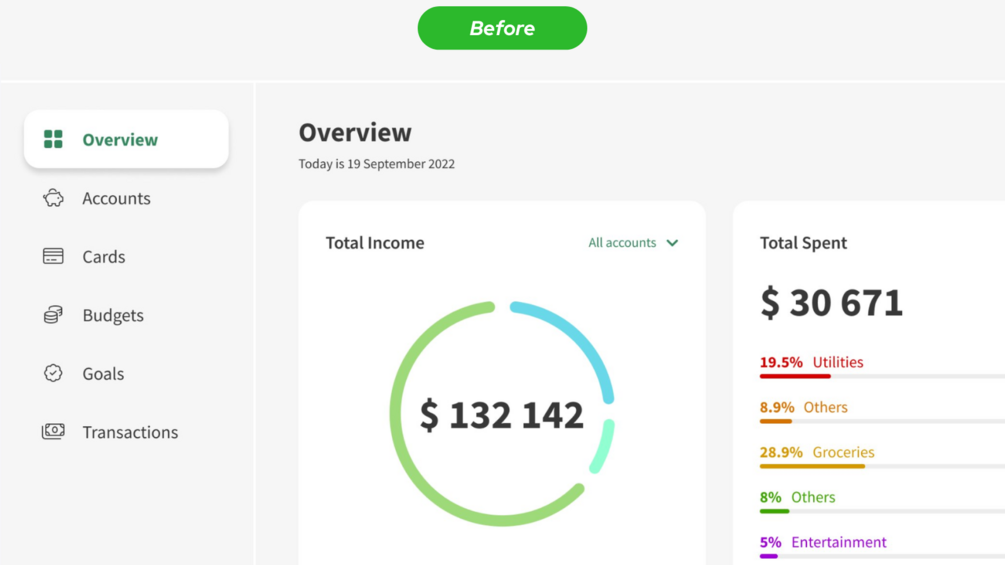The height and width of the screenshot is (565, 1005).
Task: Click the Utilities spending category
Action: [837, 362]
